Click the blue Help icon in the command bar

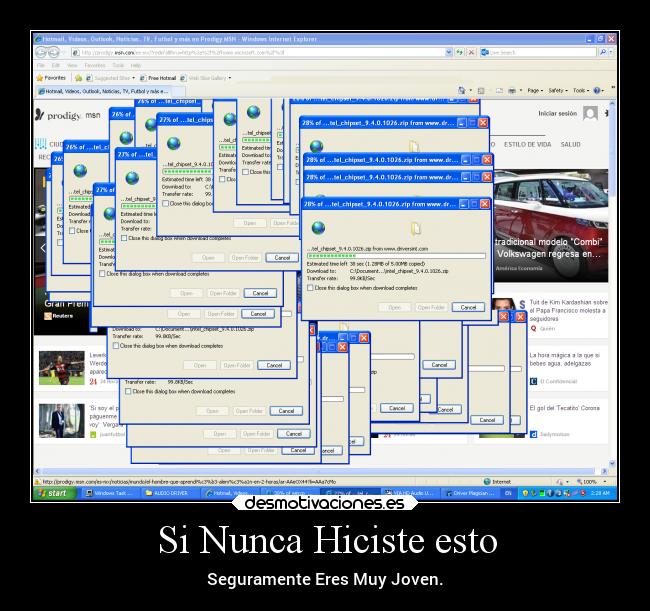tap(597, 90)
